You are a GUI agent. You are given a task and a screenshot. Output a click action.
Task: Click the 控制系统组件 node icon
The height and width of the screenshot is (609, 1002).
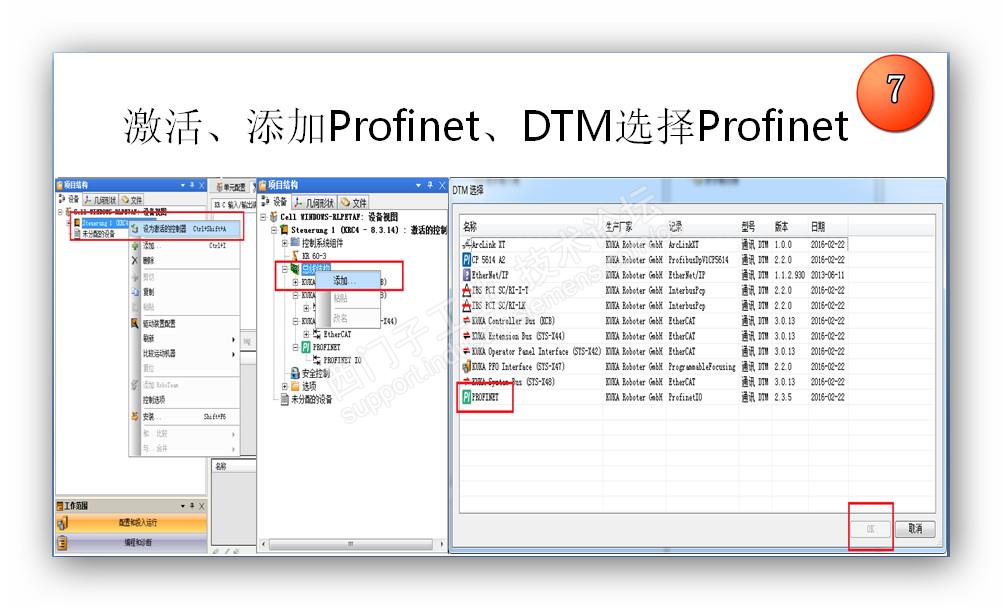tap(295, 243)
